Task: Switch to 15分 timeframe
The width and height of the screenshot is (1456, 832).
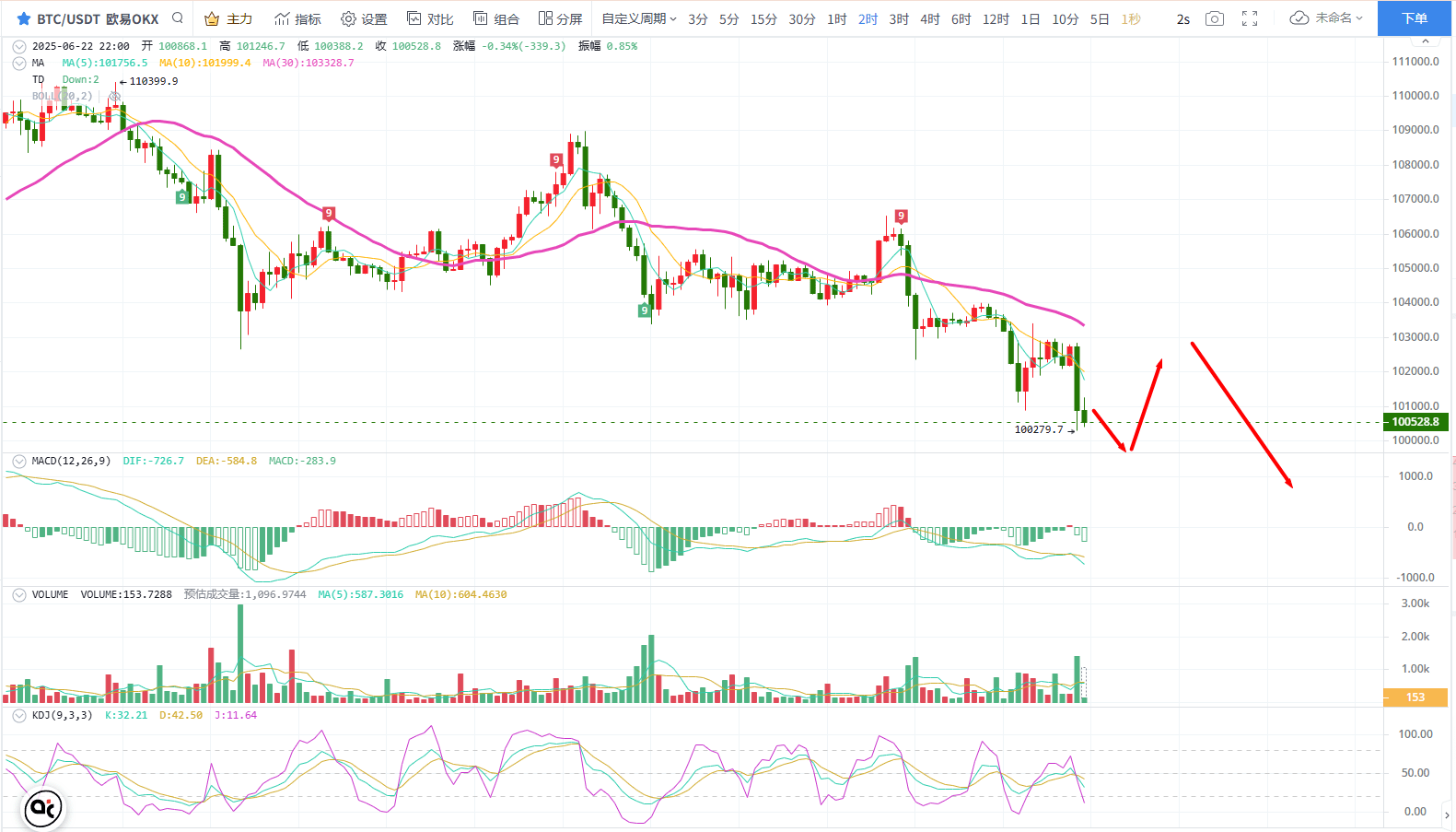Action: point(763,18)
